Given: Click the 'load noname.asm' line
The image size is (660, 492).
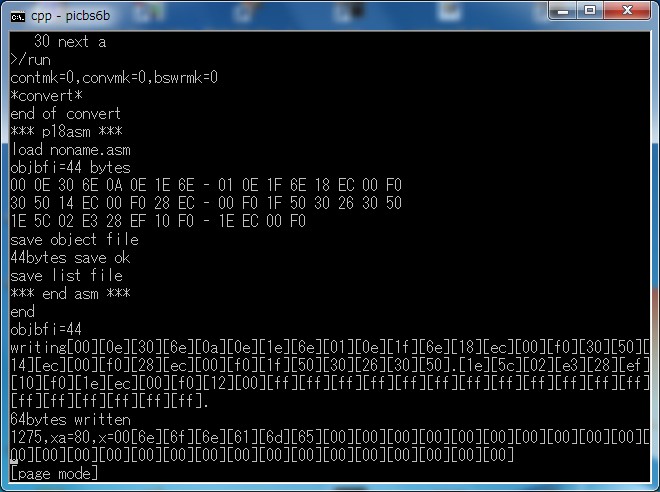Looking at the screenshot, I should pos(70,150).
